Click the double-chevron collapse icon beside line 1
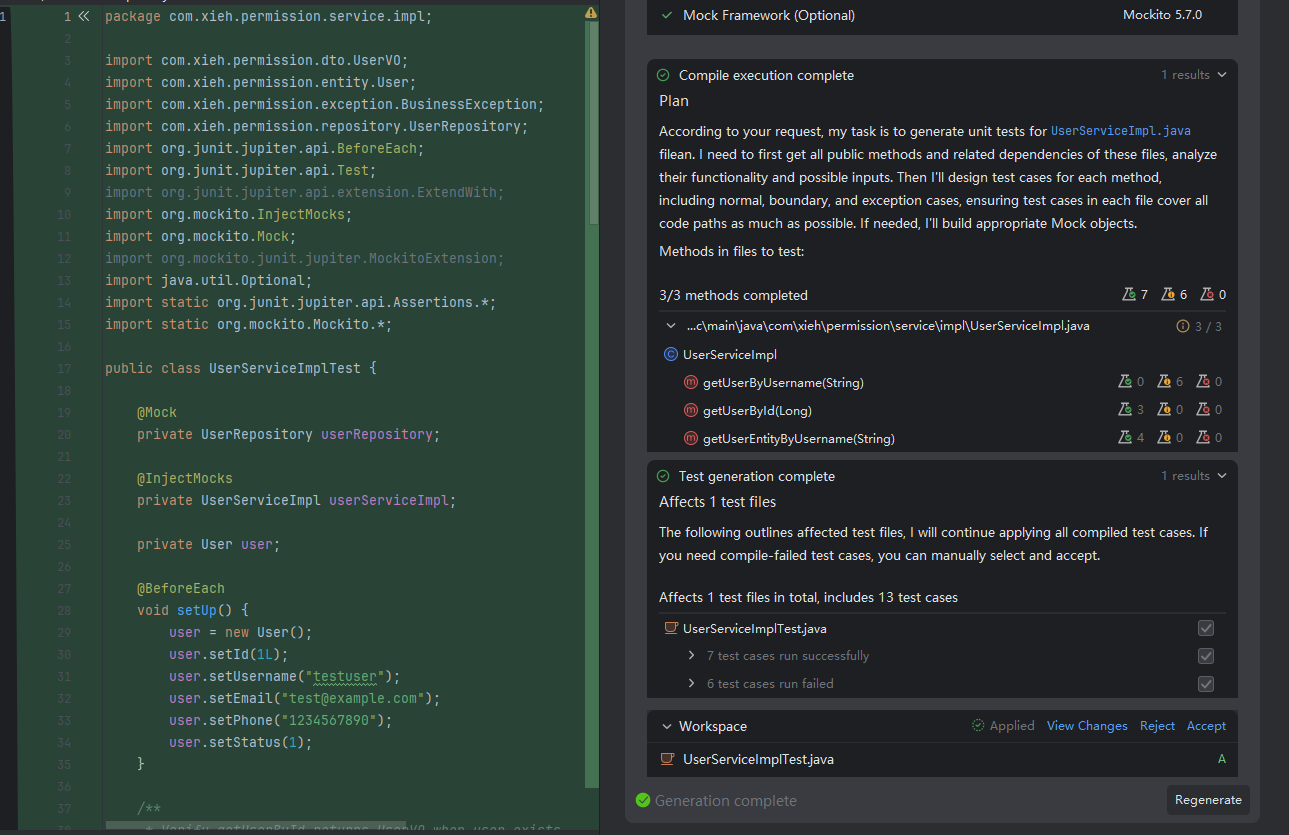Image resolution: width=1289 pixels, height=835 pixels. tap(84, 16)
